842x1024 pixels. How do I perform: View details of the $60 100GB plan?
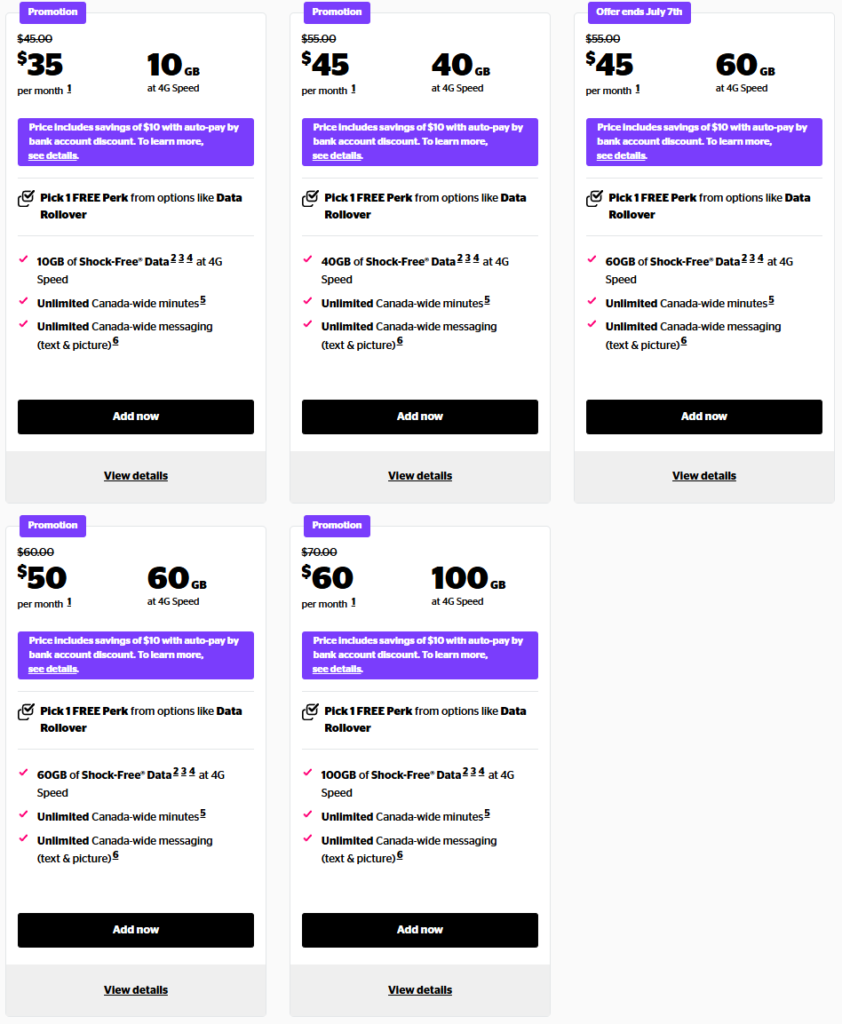pyautogui.click(x=420, y=990)
